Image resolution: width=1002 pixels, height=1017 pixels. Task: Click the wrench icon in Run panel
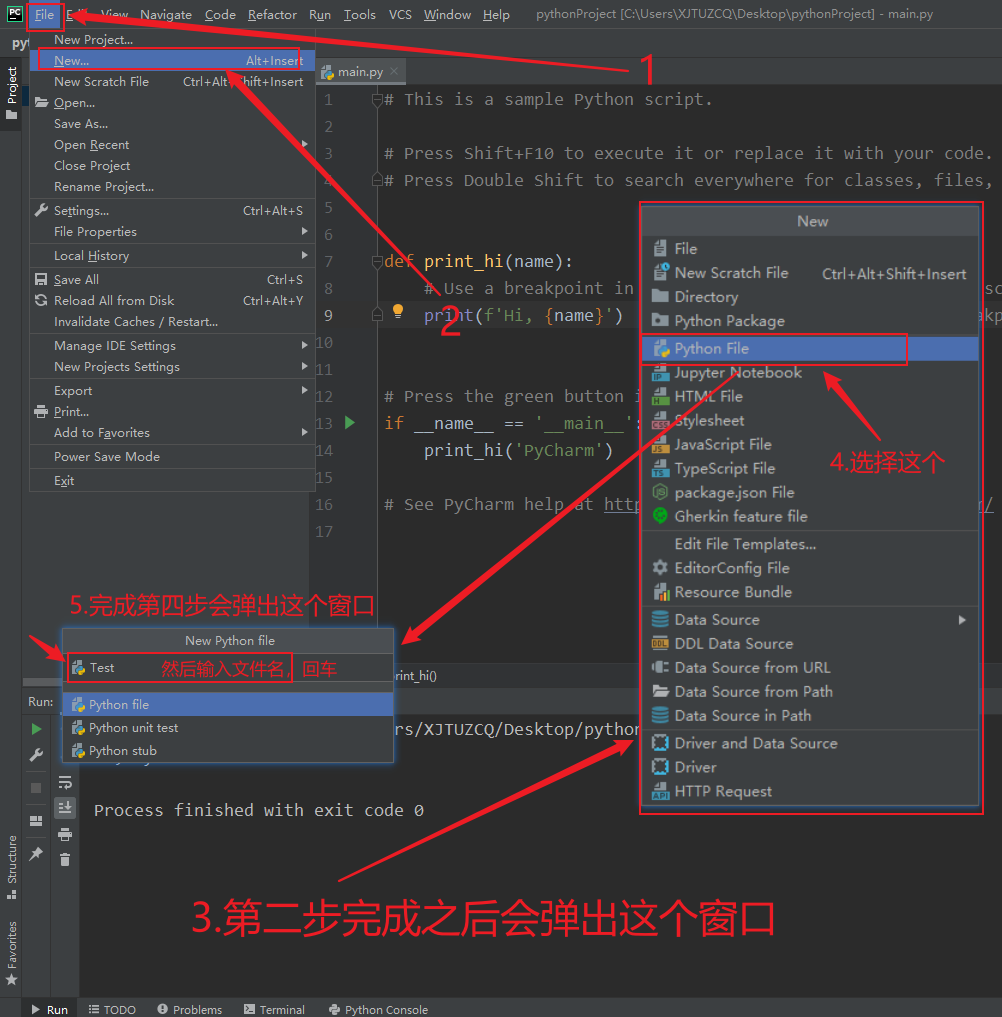point(36,755)
